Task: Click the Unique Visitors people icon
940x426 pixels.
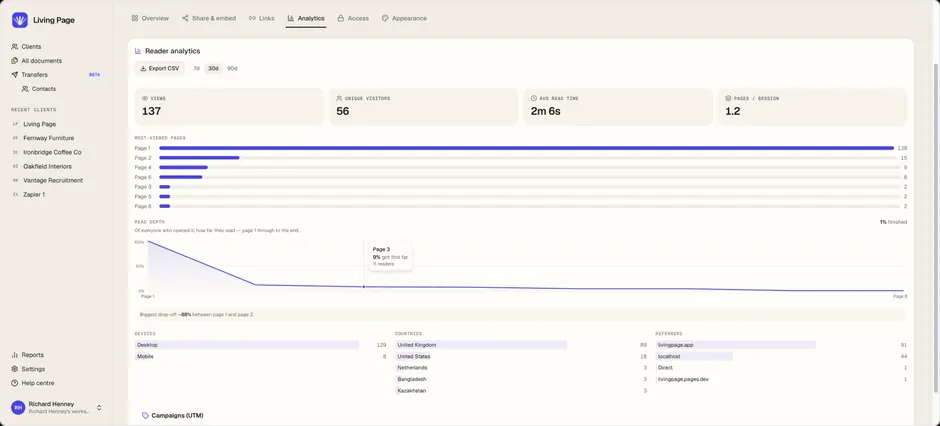Action: 339,98
